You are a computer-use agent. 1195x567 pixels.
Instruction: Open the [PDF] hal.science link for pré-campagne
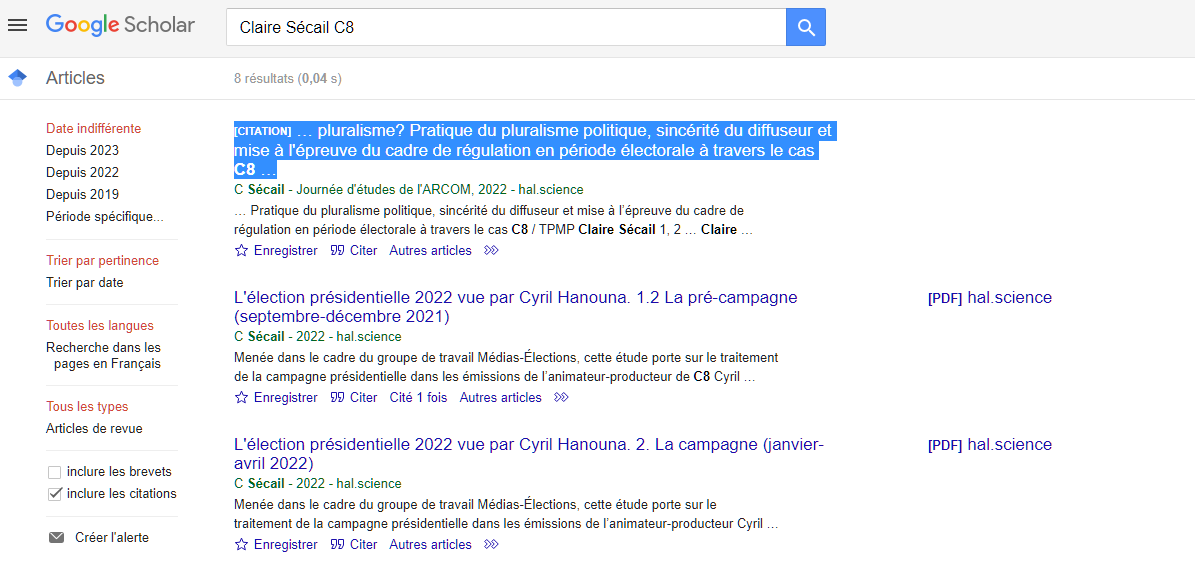coord(990,298)
